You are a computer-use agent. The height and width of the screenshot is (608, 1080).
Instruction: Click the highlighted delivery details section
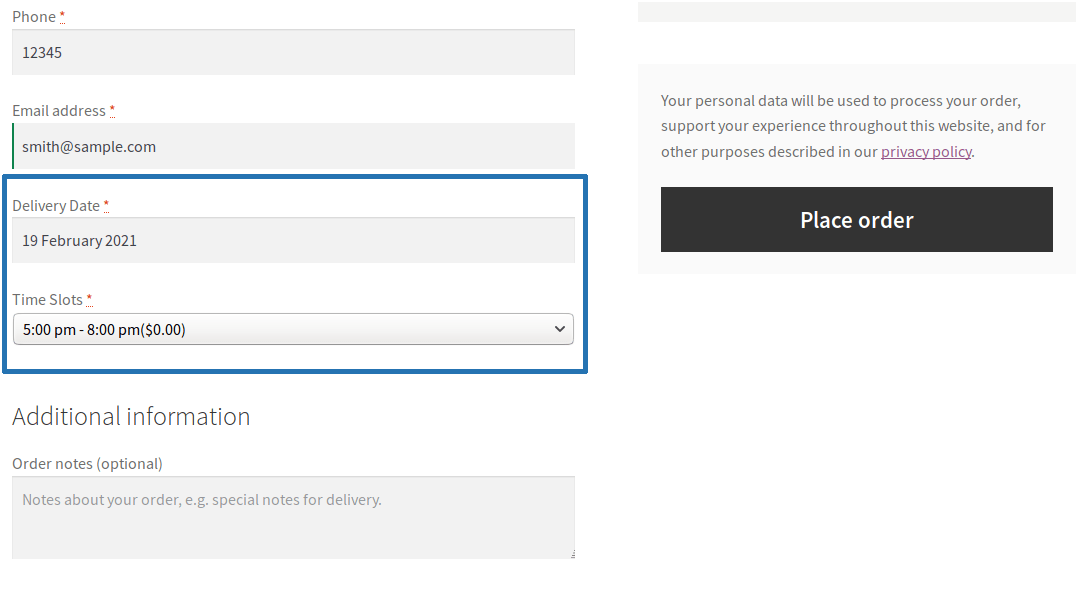(294, 274)
